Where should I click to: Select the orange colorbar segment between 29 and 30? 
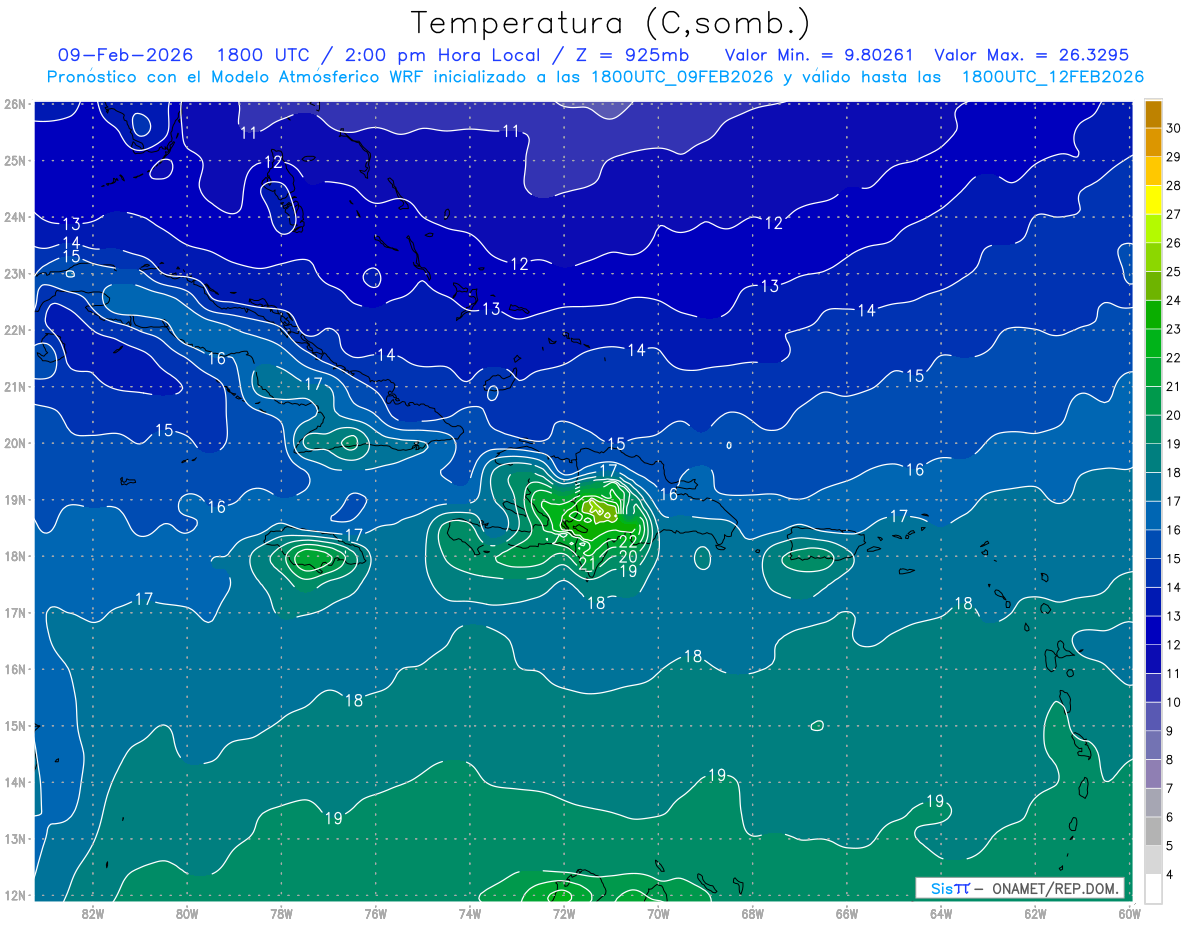(x=1153, y=143)
